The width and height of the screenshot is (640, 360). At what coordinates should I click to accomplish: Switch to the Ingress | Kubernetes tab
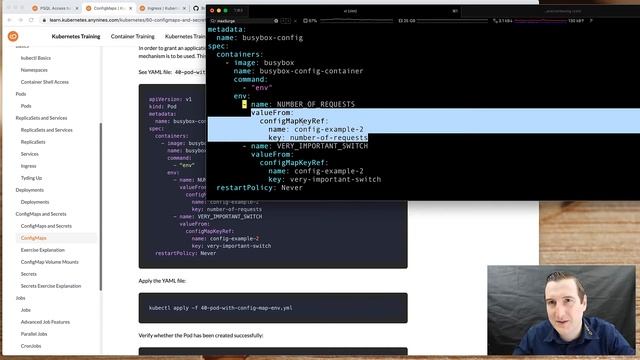click(162, 8)
